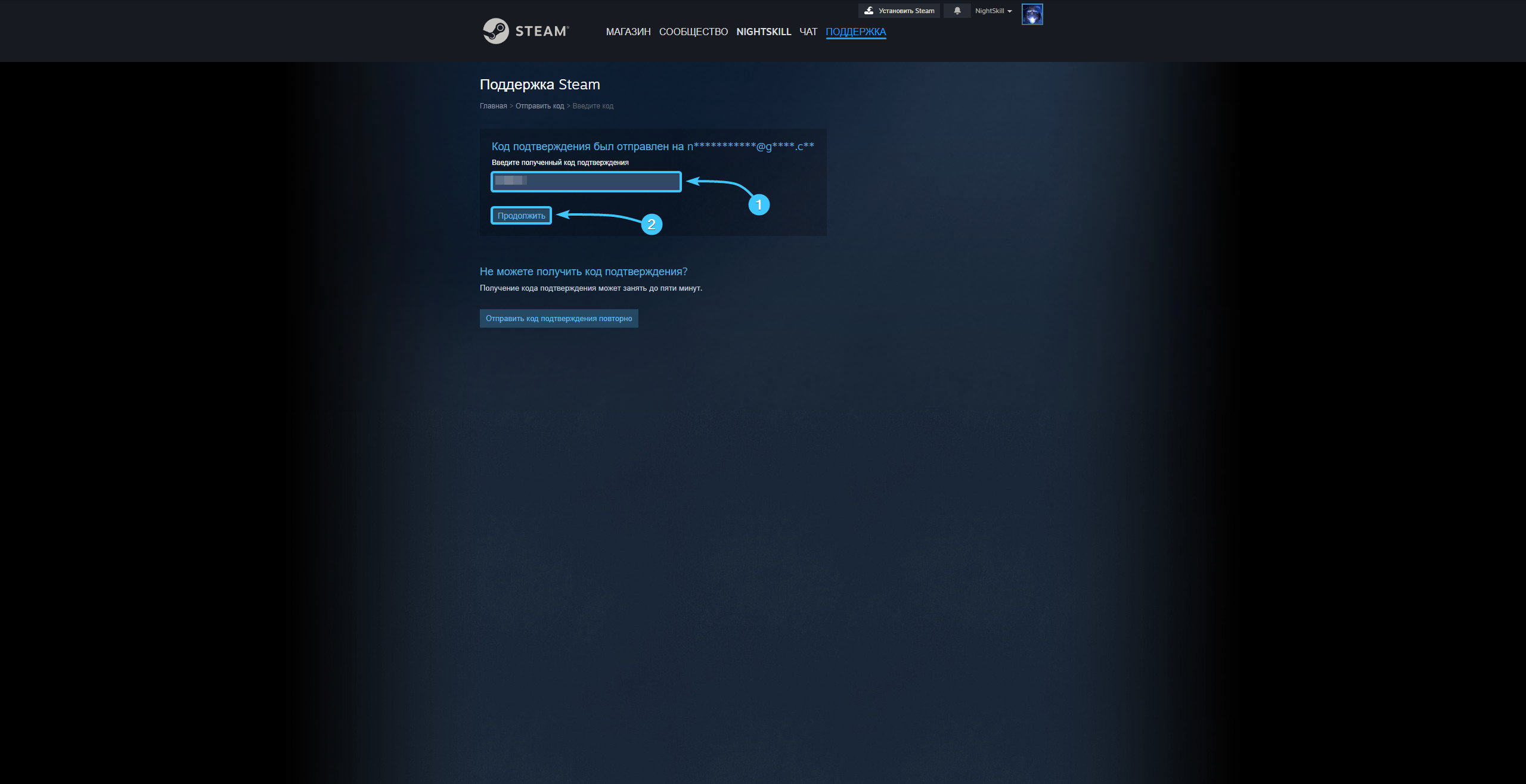Focus the confirmation code input field
The width and height of the screenshot is (1526, 784).
coord(586,182)
